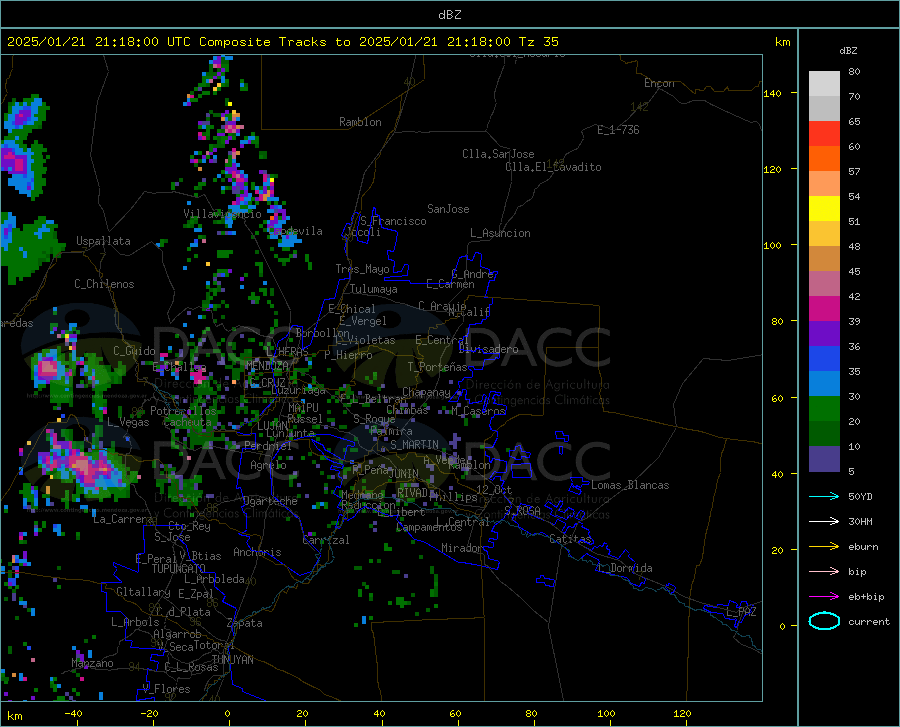
Task: Click the cyan ellipse 'current' symbol
Action: tap(824, 621)
